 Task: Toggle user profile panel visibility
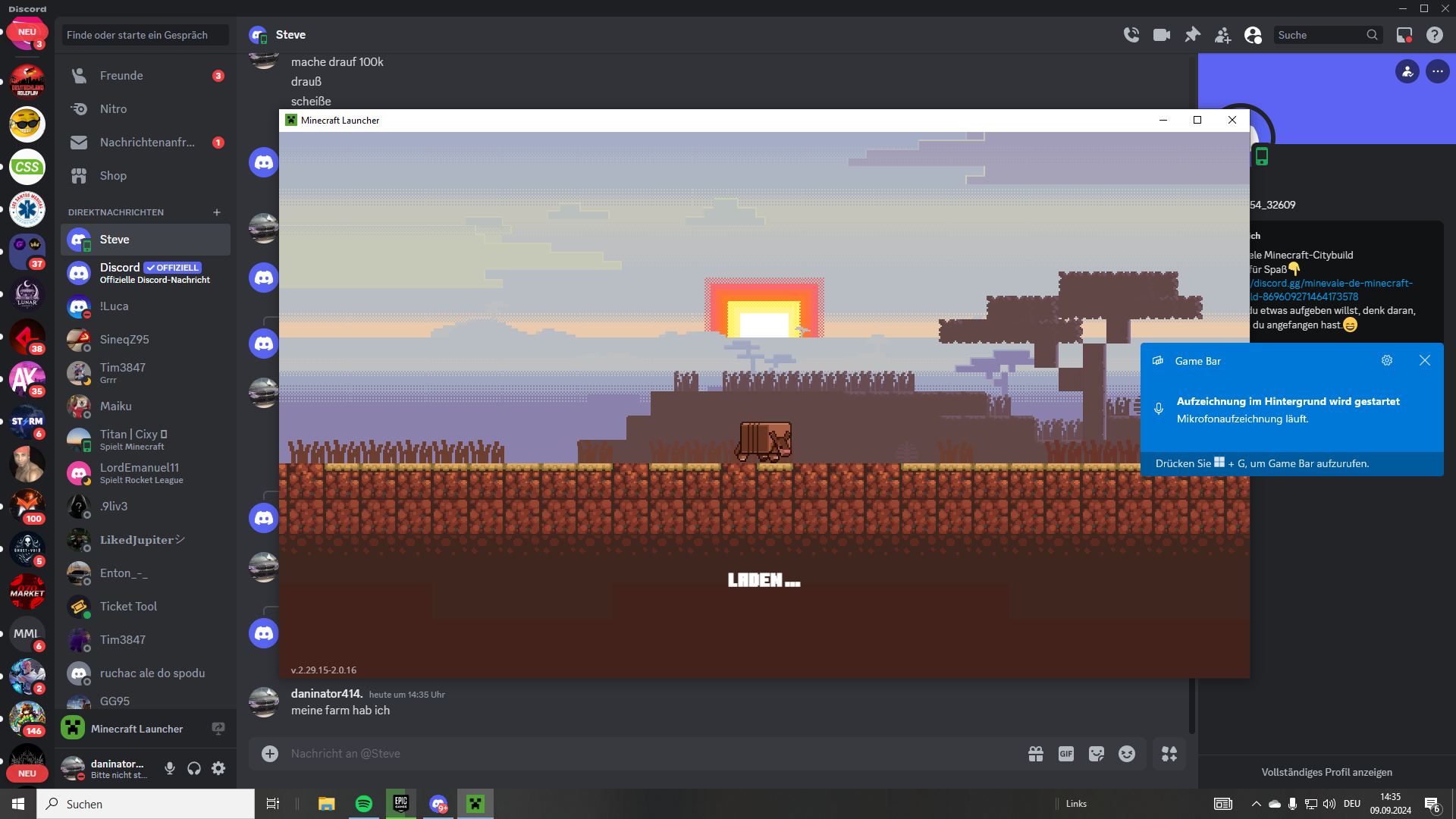[1253, 35]
